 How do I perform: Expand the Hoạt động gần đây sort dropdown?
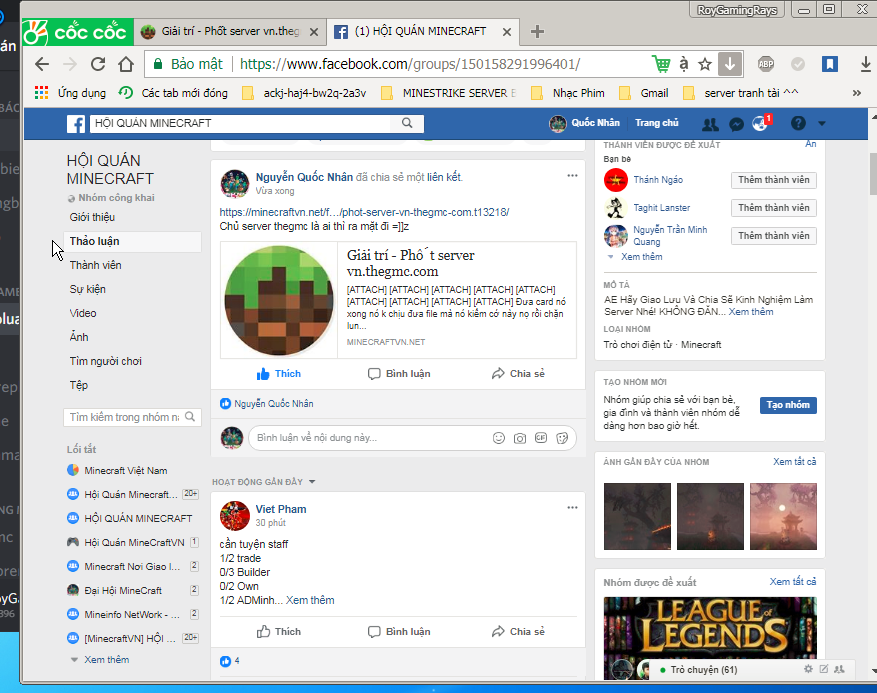(x=312, y=482)
